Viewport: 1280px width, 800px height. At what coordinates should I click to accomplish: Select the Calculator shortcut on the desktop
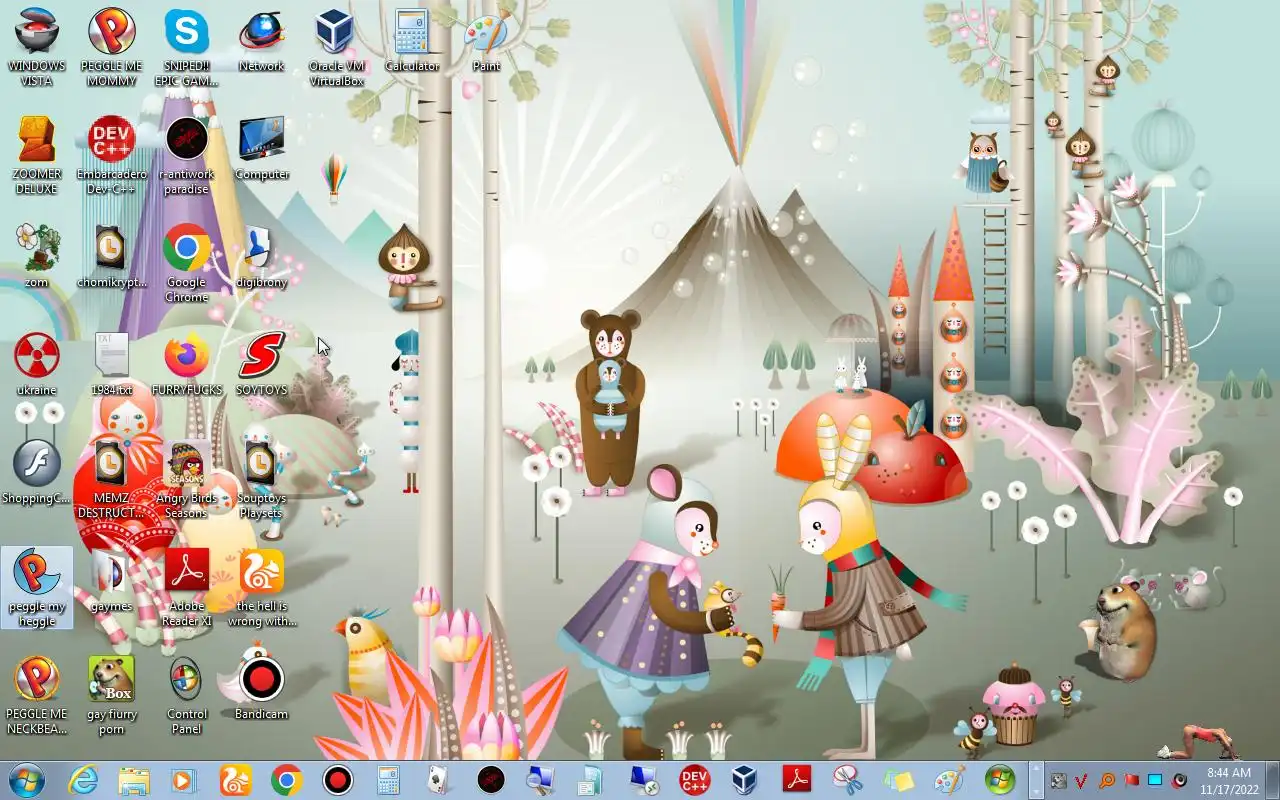tap(411, 40)
